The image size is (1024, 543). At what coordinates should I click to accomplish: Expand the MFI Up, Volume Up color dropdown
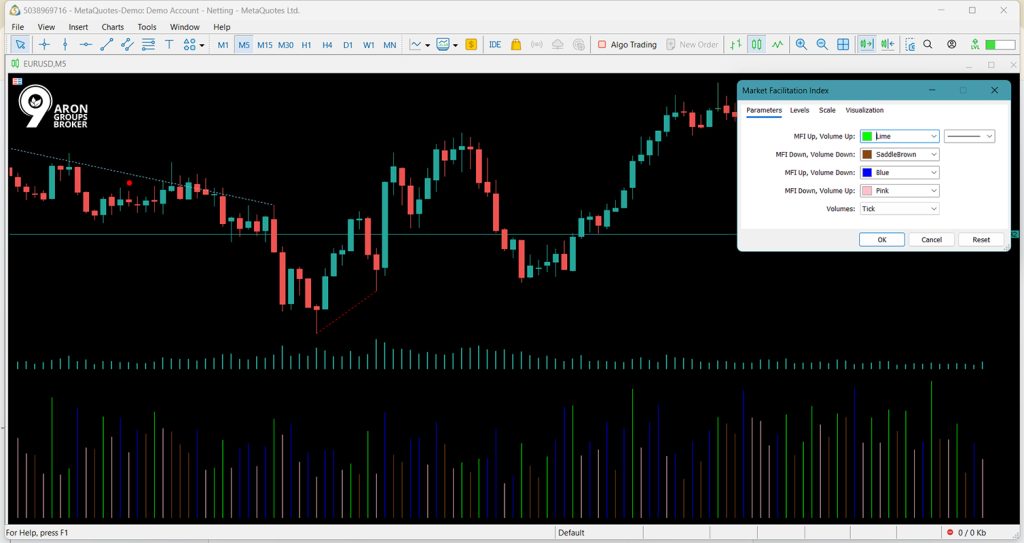click(900, 136)
